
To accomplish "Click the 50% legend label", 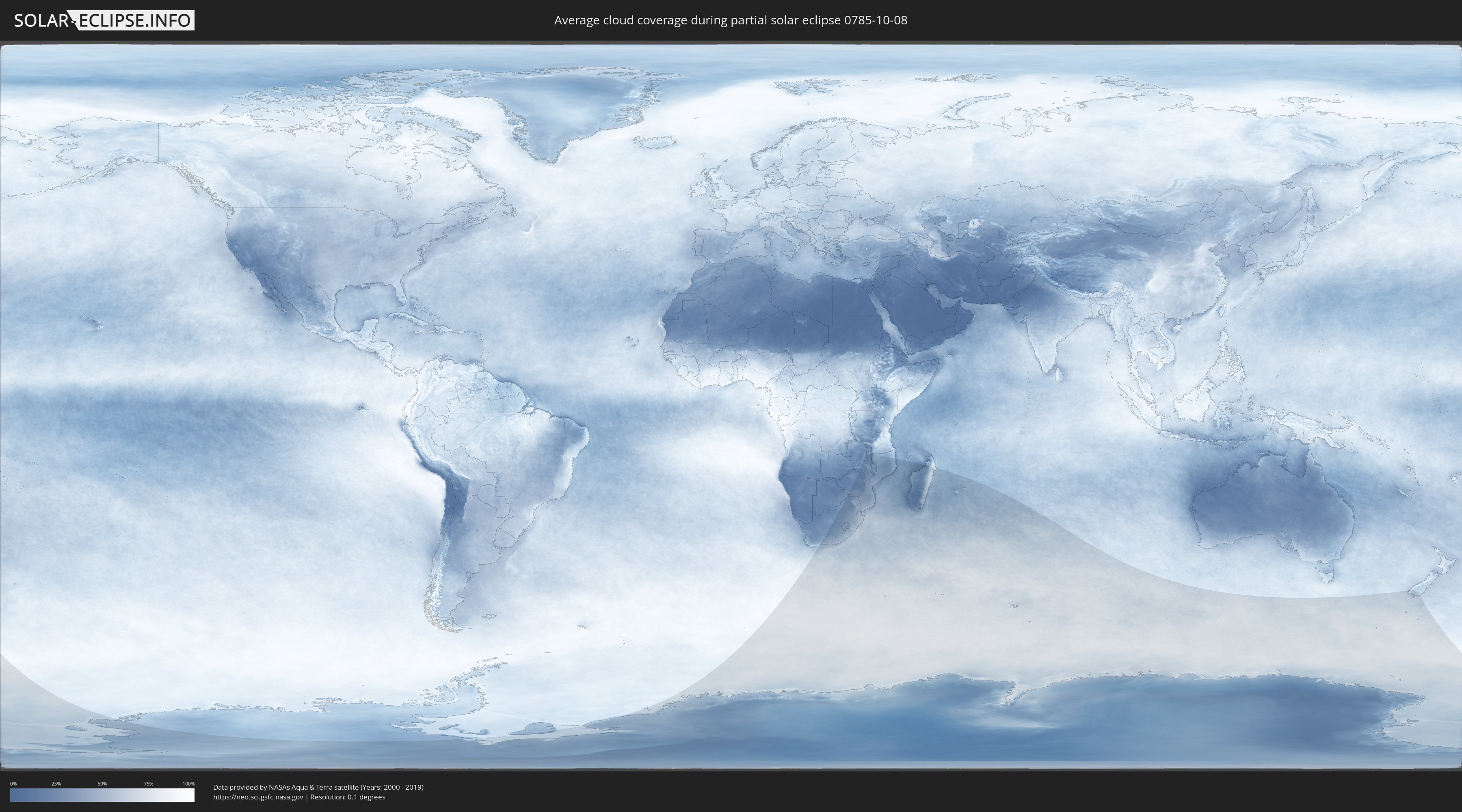I will click(102, 784).
